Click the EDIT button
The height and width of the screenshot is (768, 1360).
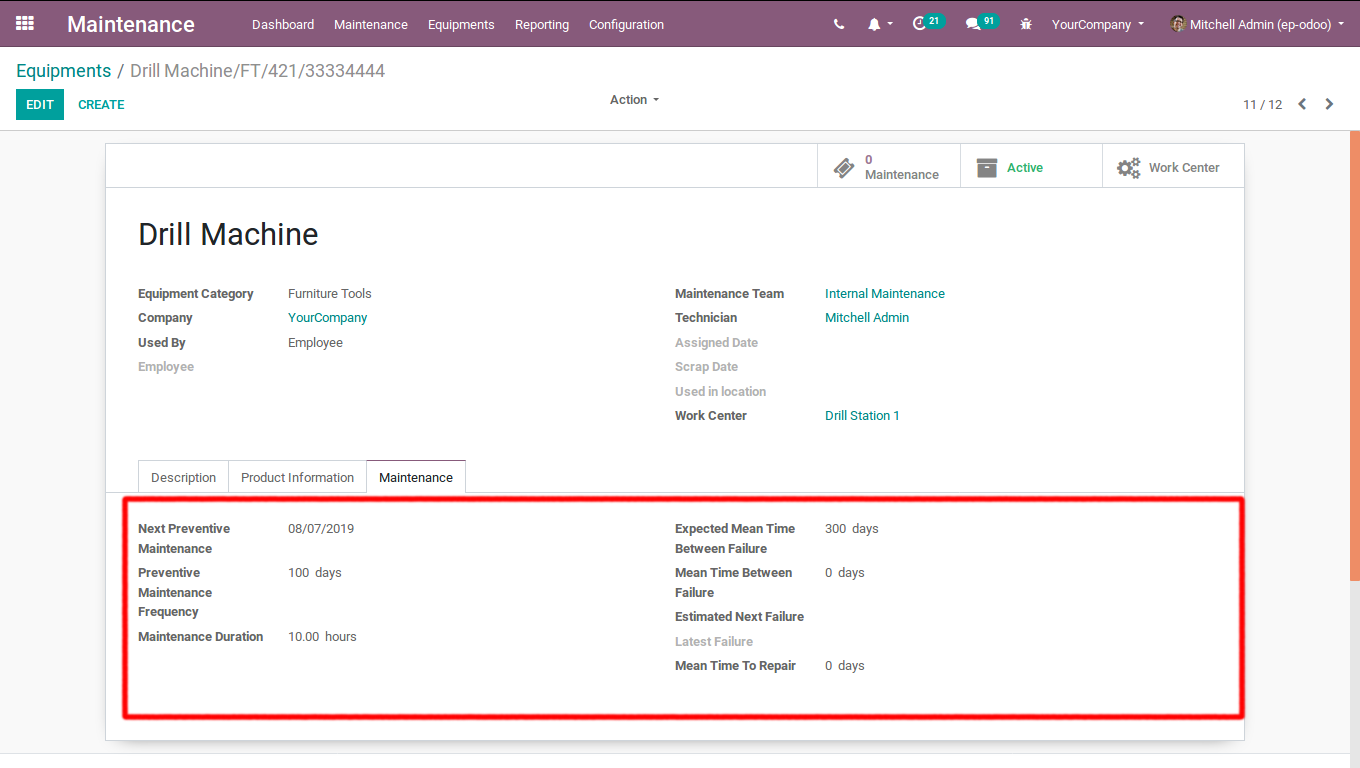tap(40, 104)
